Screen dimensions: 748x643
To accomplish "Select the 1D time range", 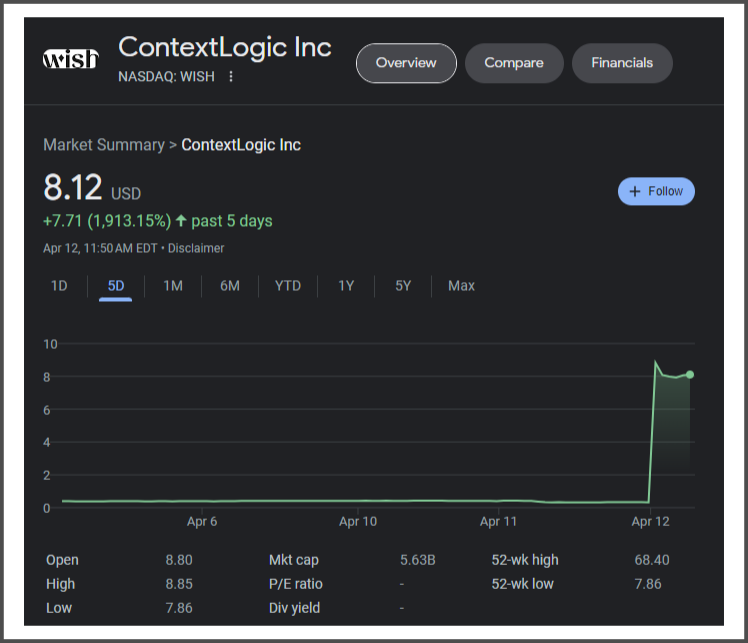I will (59, 286).
